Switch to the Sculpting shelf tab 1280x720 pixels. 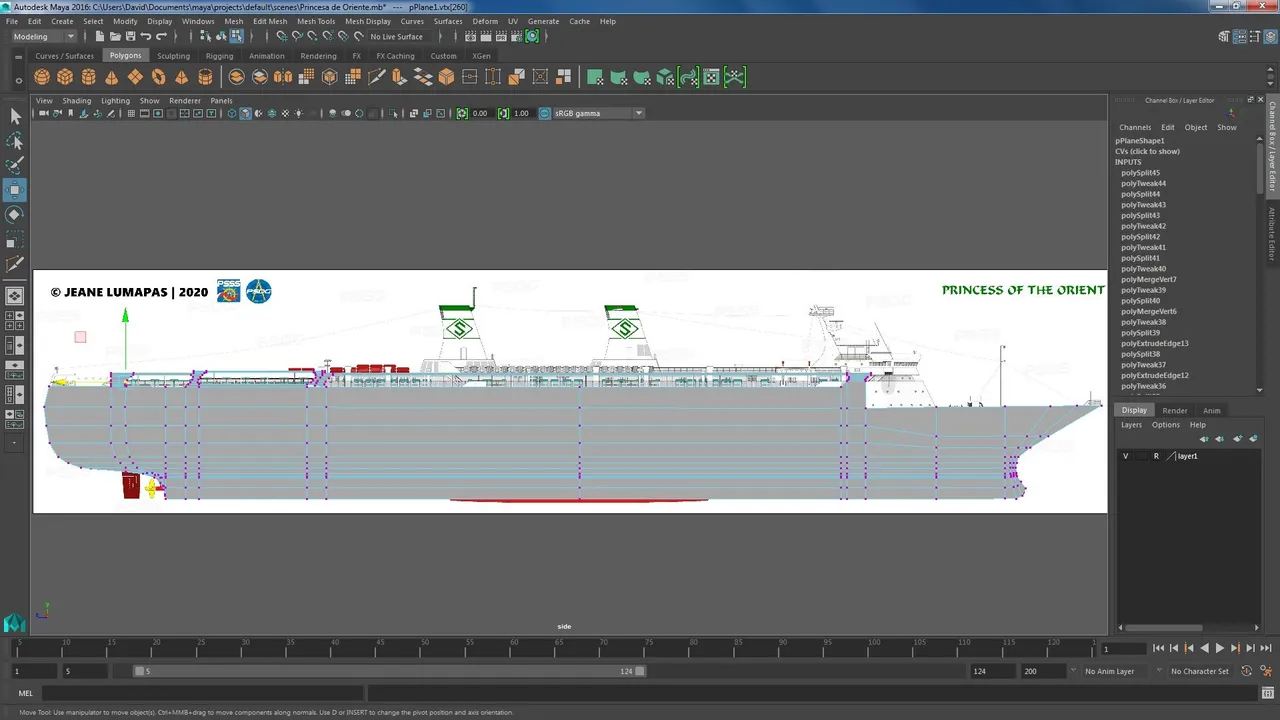pos(173,56)
